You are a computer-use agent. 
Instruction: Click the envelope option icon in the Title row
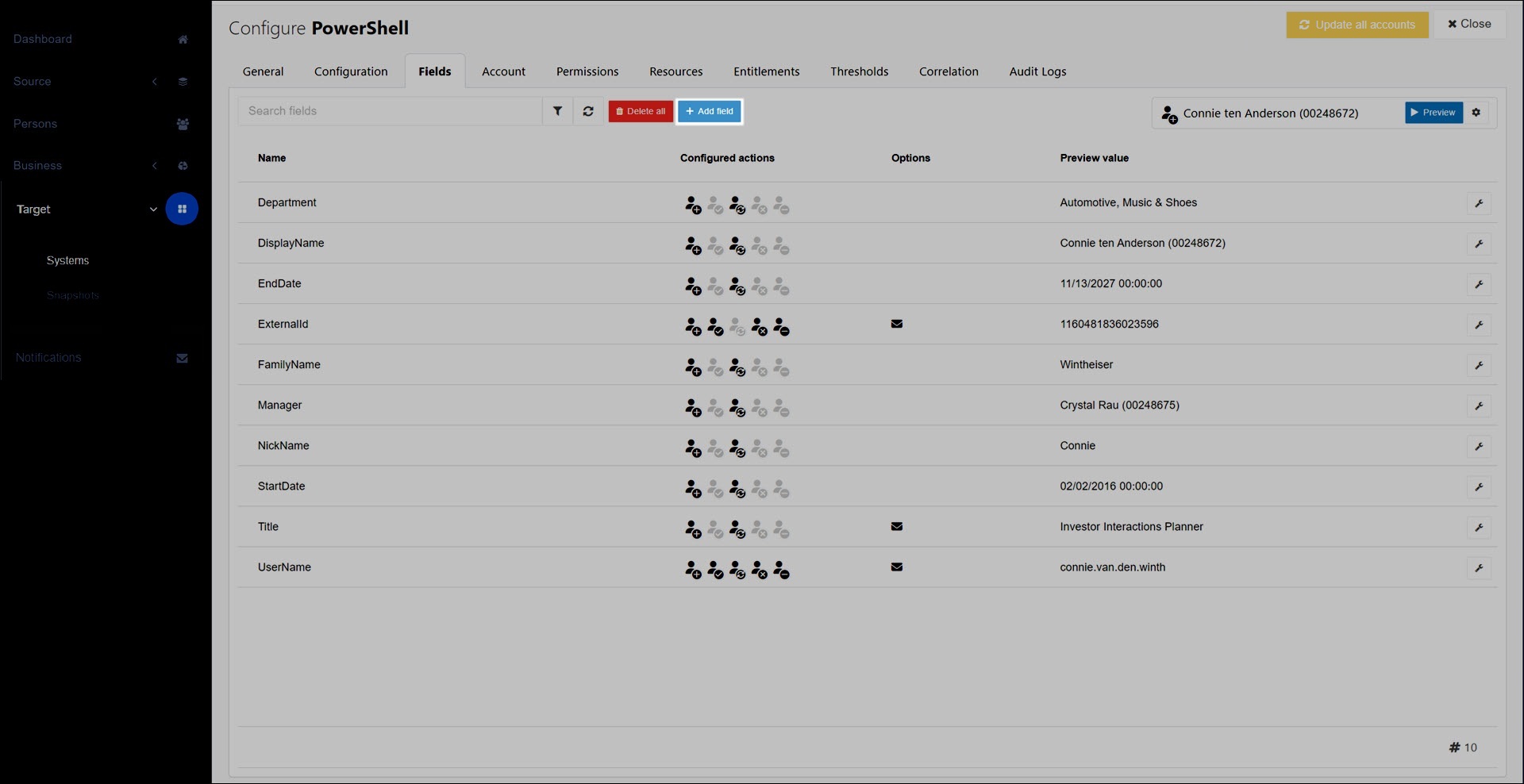pos(897,526)
